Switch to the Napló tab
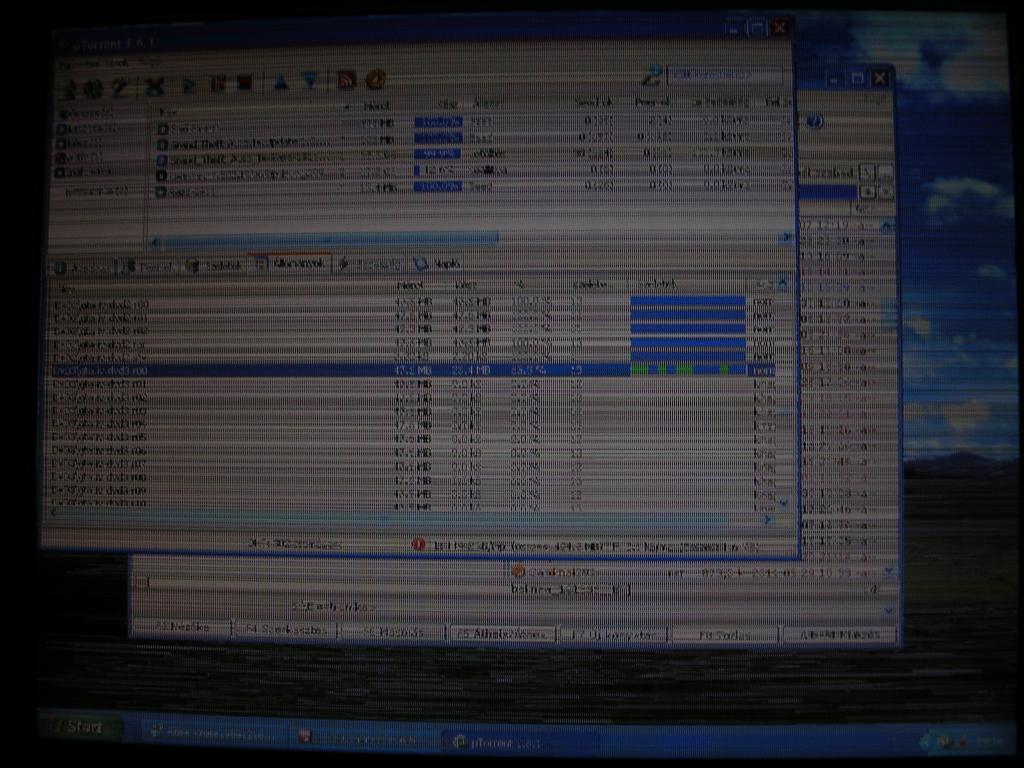This screenshot has height=768, width=1024. (x=438, y=263)
